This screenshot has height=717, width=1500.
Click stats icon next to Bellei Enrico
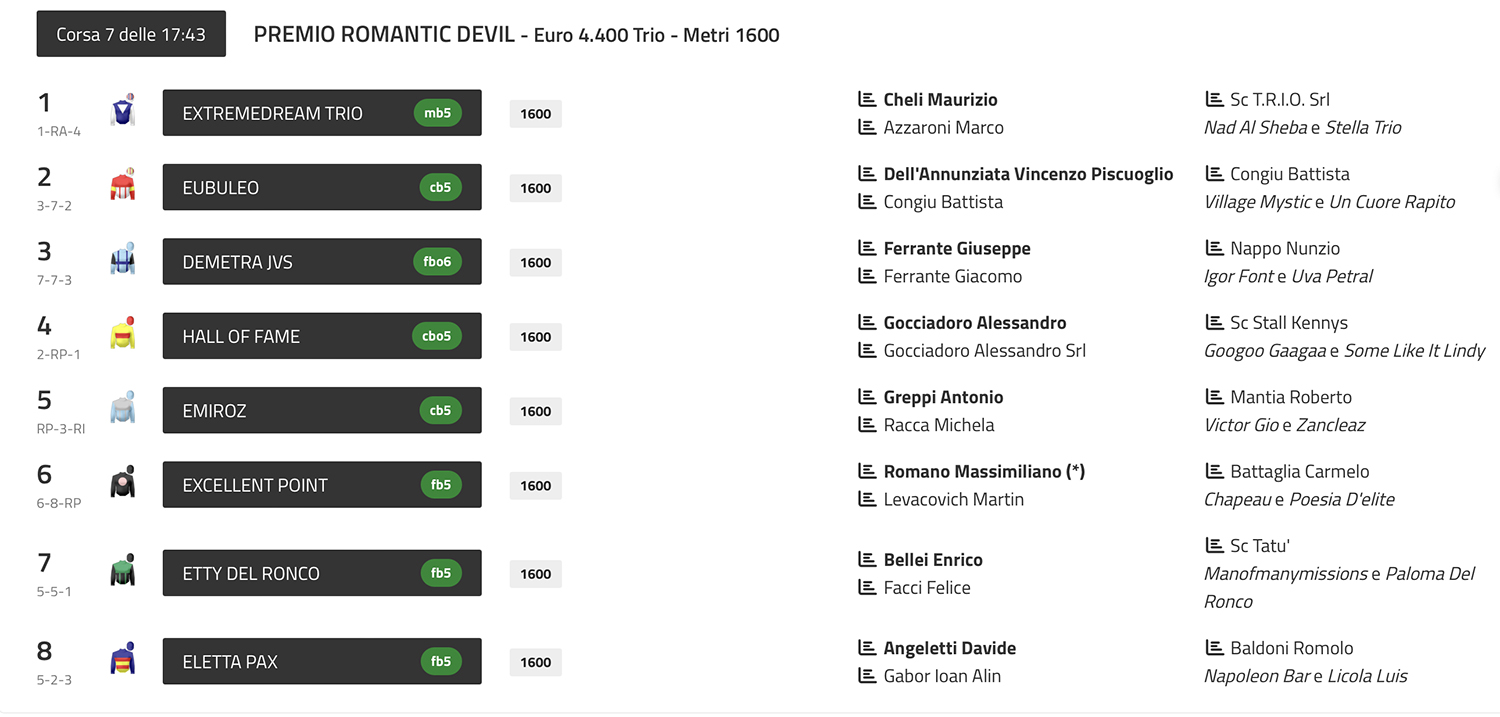point(867,560)
